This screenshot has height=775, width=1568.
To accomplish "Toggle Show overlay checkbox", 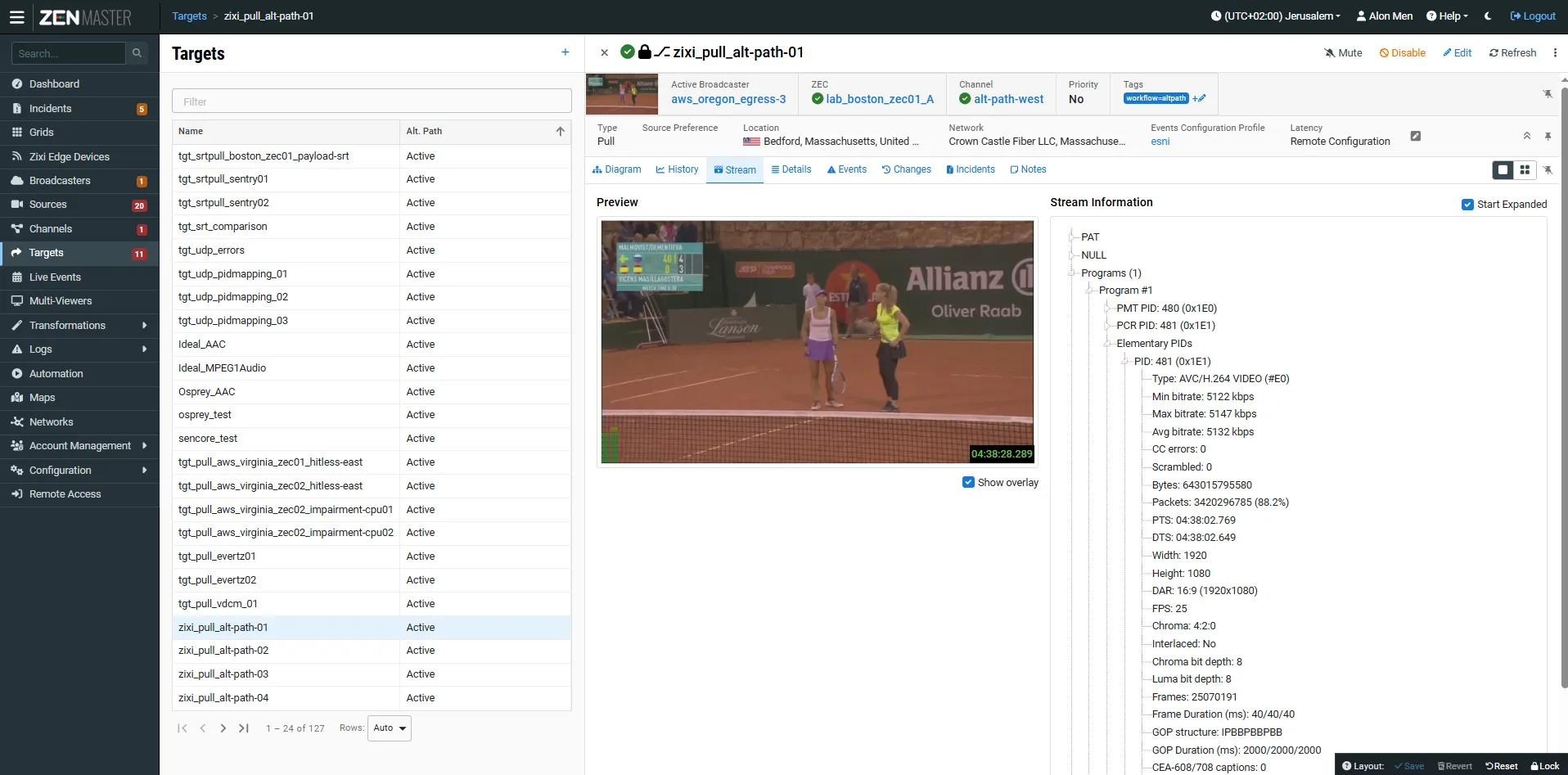I will coord(968,482).
